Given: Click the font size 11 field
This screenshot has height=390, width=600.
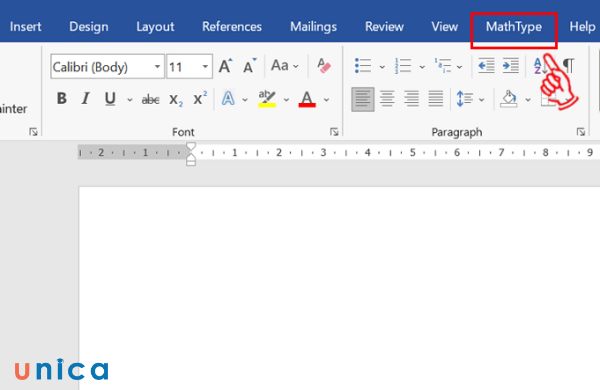Looking at the screenshot, I should coord(183,67).
